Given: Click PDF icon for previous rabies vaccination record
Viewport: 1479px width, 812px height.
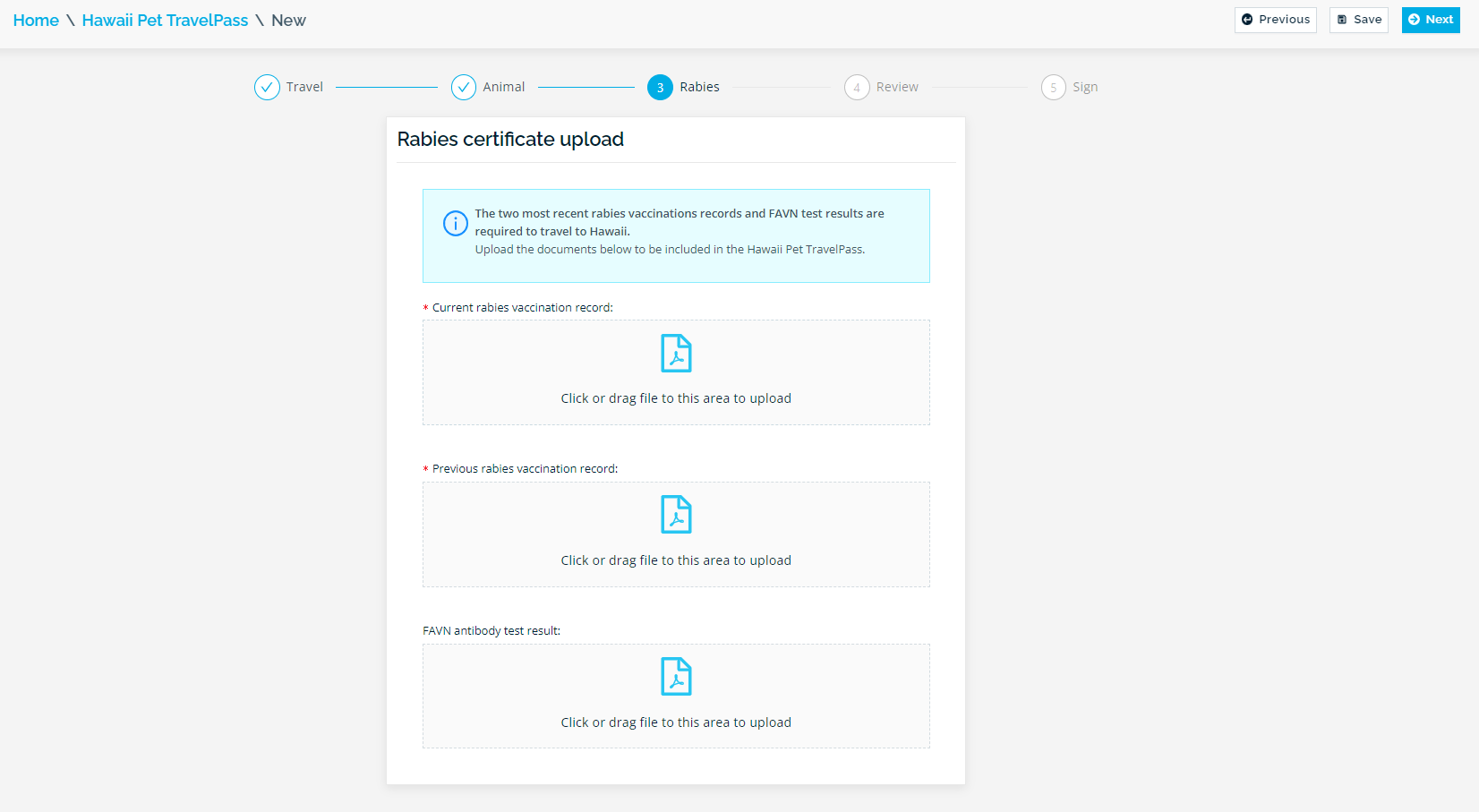Looking at the screenshot, I should [x=676, y=514].
